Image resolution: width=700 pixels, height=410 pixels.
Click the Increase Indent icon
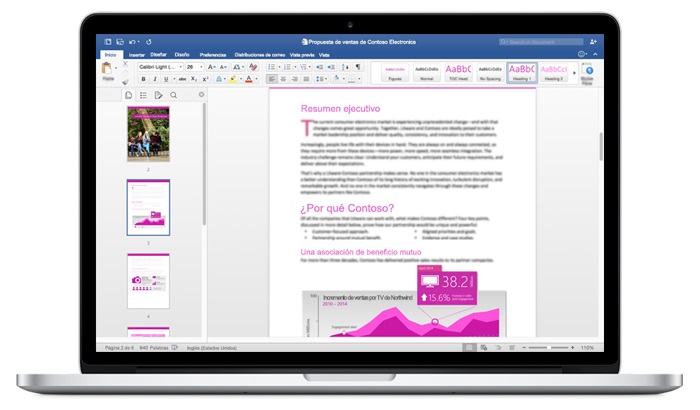(x=331, y=67)
